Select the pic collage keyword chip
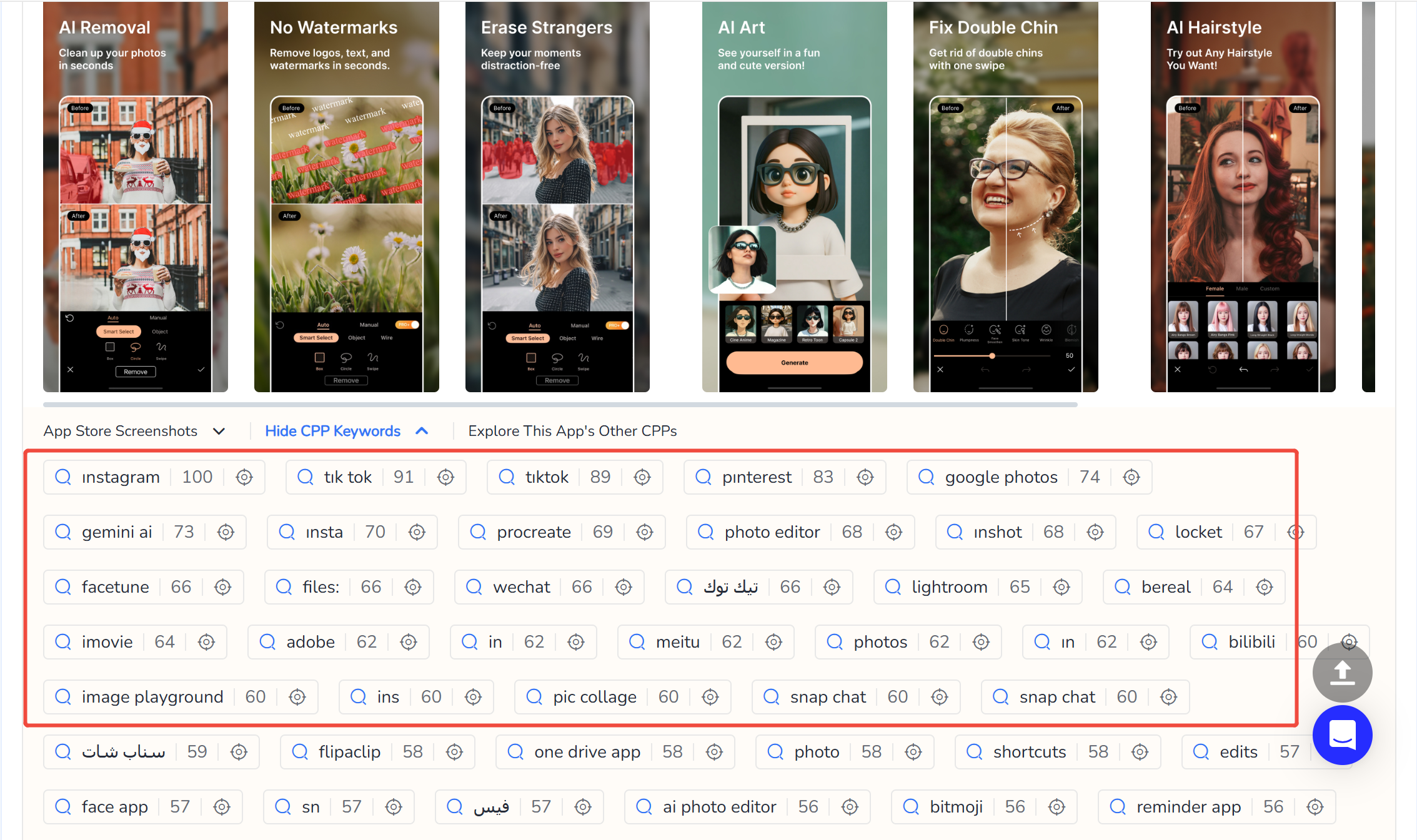This screenshot has width=1417, height=840. (594, 697)
